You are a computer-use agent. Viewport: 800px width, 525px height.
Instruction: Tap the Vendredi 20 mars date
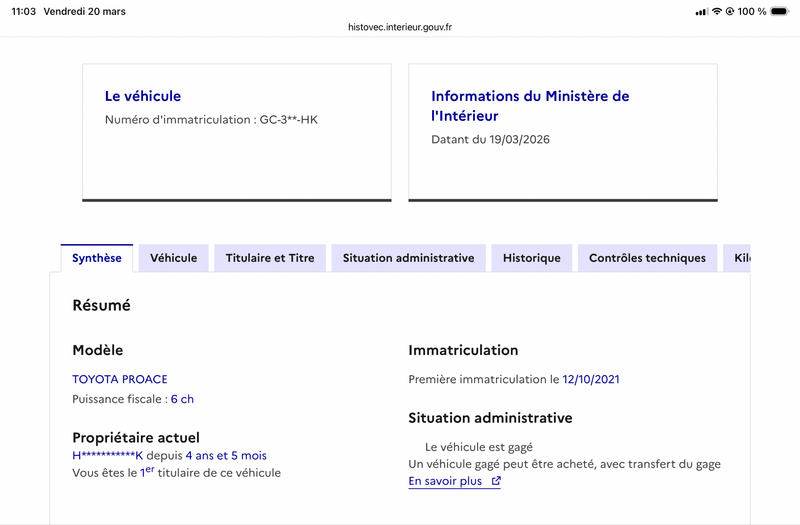coord(85,11)
